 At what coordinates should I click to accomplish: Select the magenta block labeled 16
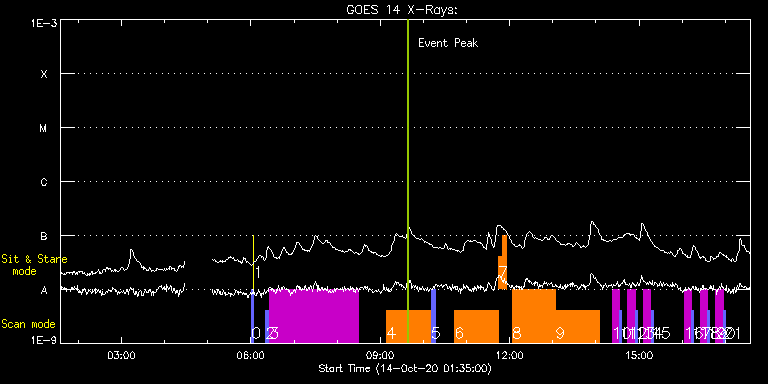pos(688,316)
